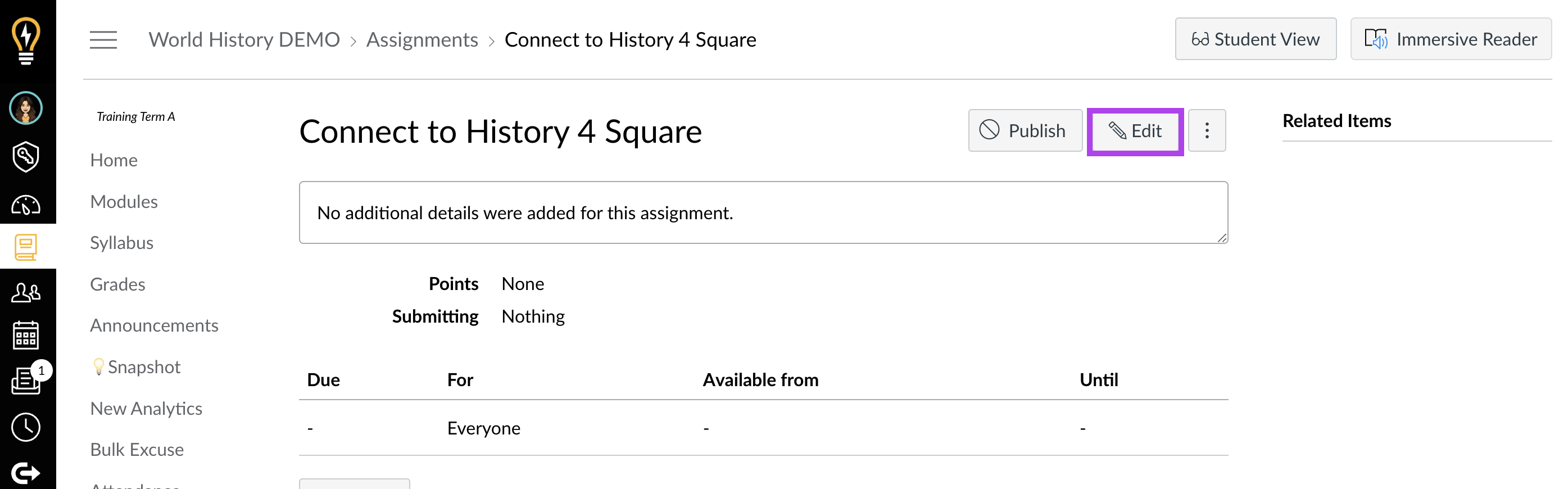Viewport: 1568px width, 489px height.
Task: Open the History clock icon
Action: [25, 428]
